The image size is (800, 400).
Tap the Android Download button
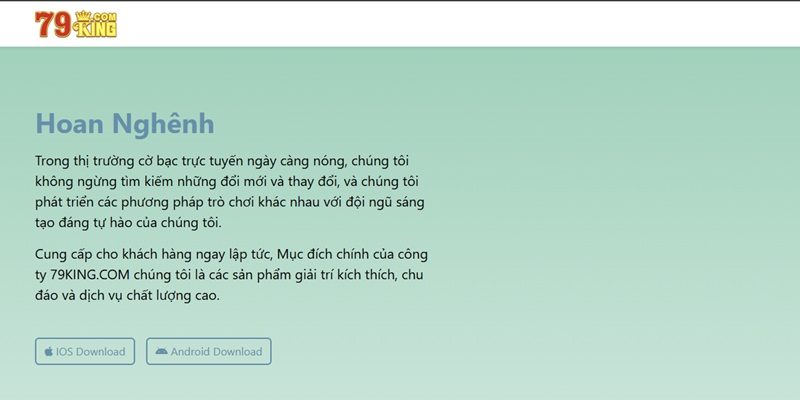coord(209,352)
